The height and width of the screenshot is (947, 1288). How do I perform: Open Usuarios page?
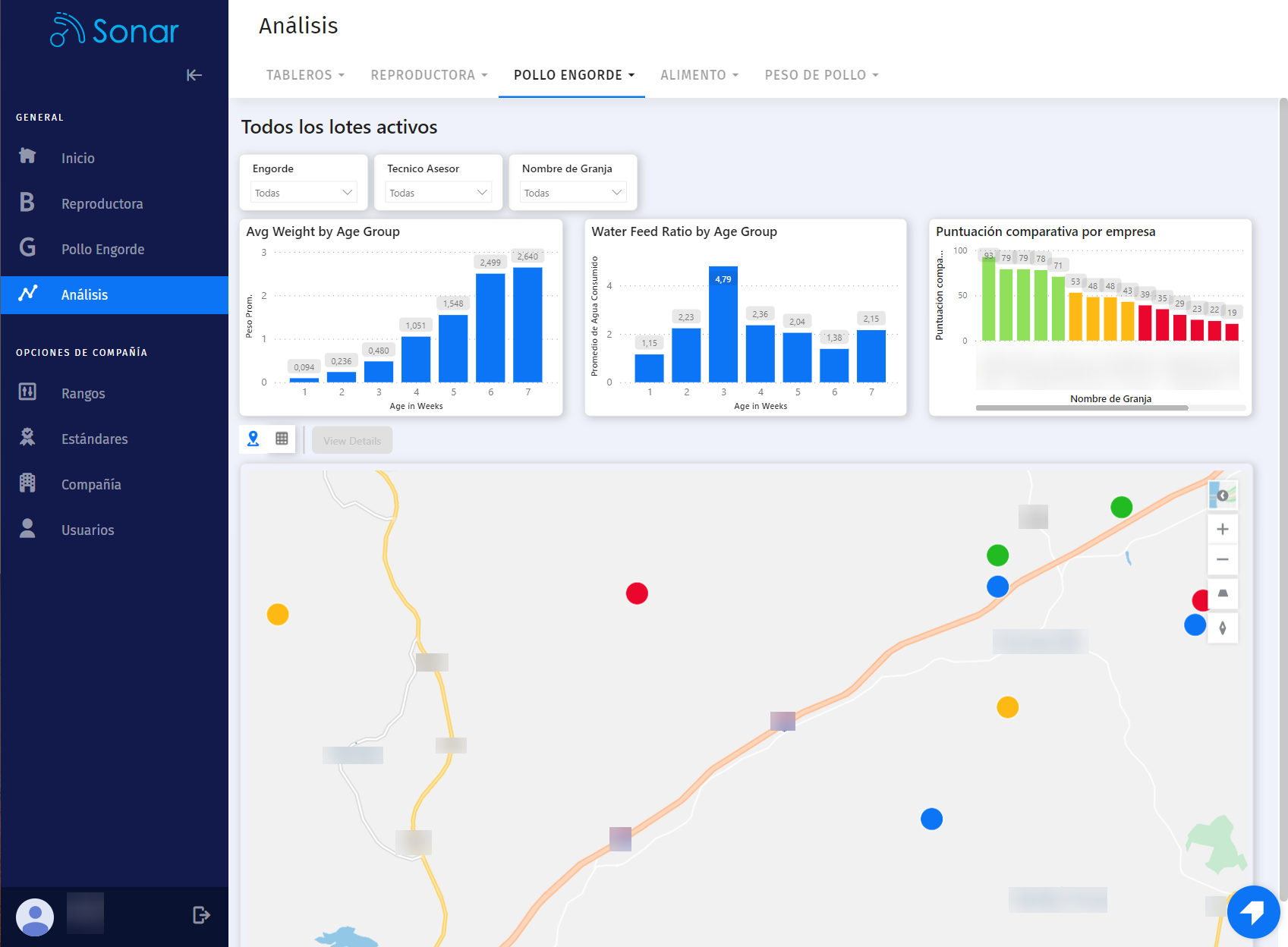[x=114, y=530]
